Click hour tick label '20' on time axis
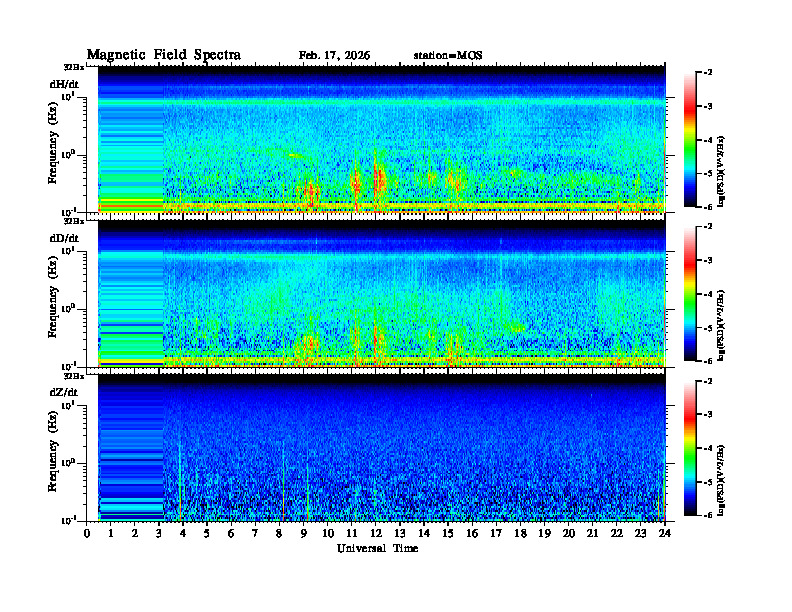Viewport: 792px width, 612px height. coord(569,534)
